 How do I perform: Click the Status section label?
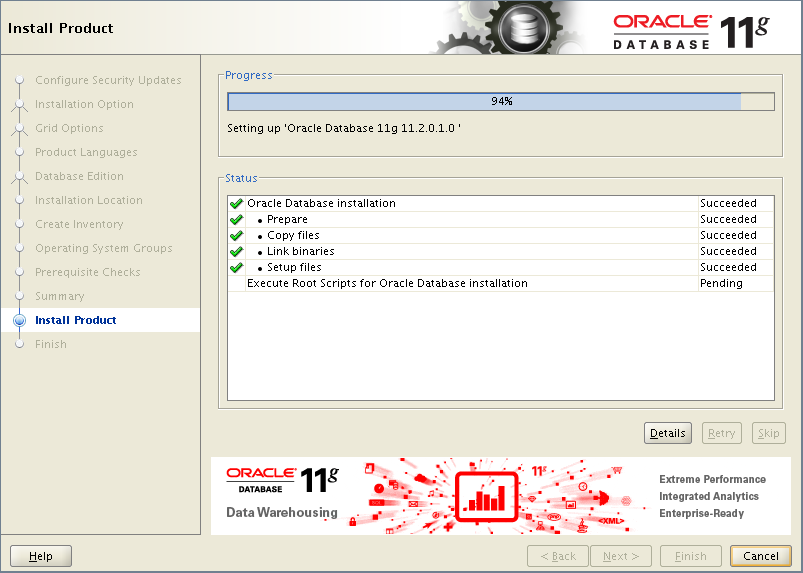point(241,178)
